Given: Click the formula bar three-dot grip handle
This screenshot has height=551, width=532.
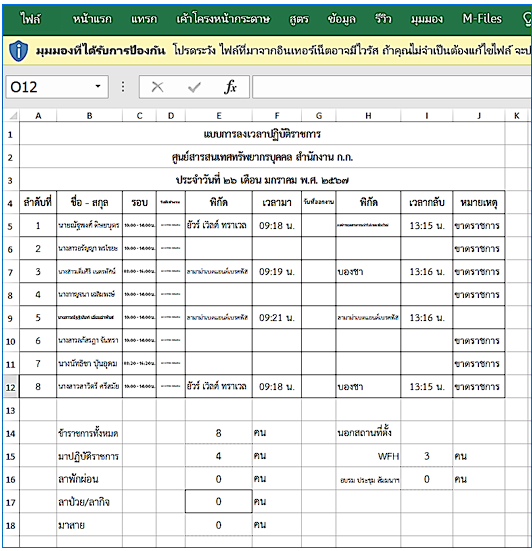Looking at the screenshot, I should [x=123, y=87].
